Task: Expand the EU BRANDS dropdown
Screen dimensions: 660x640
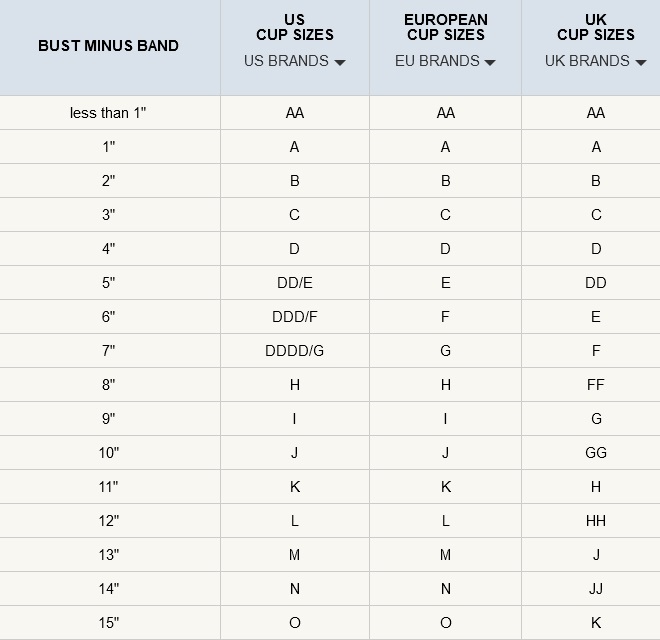Action: coord(445,61)
